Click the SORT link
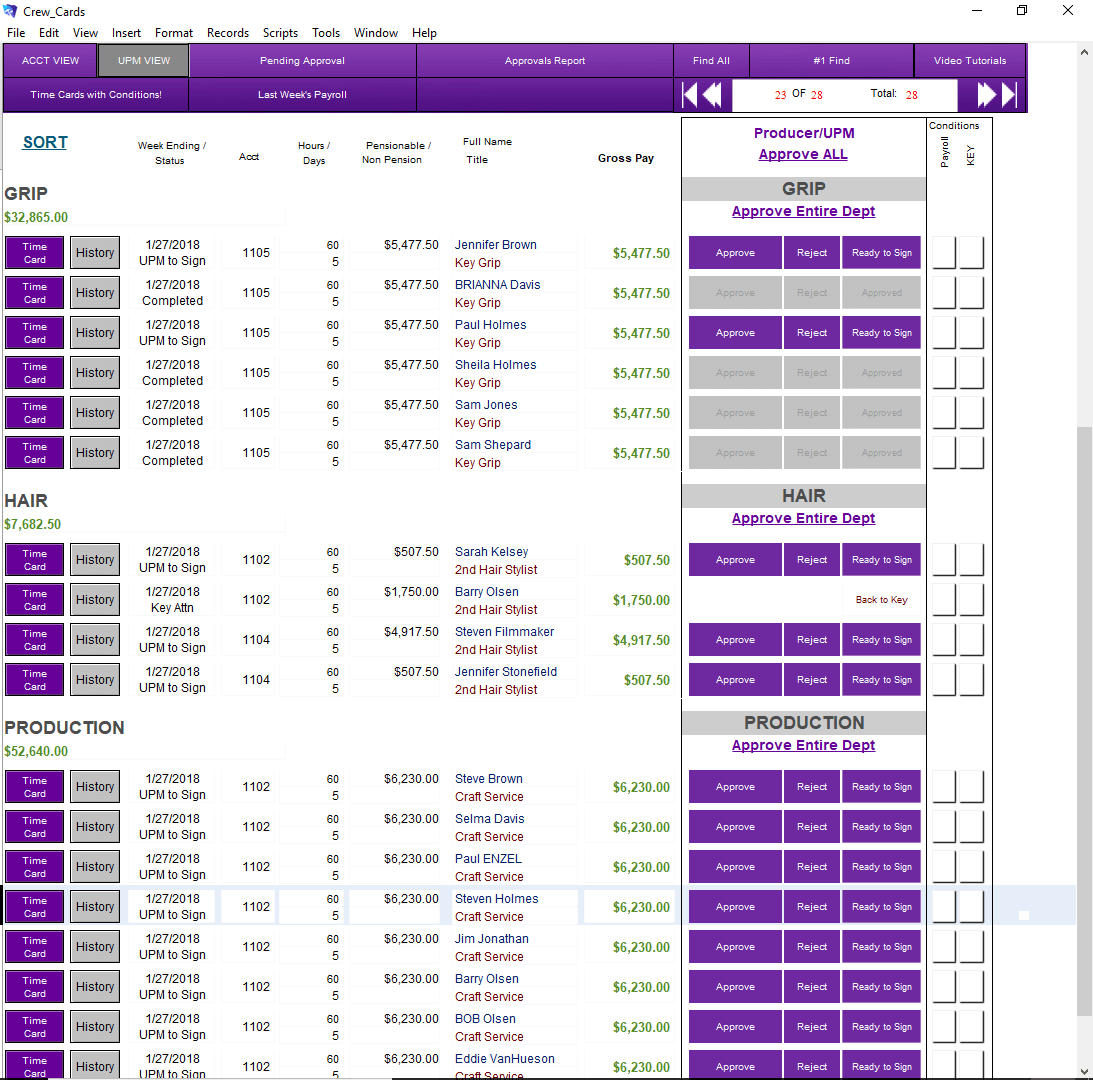This screenshot has height=1080, width=1093. tap(45, 142)
